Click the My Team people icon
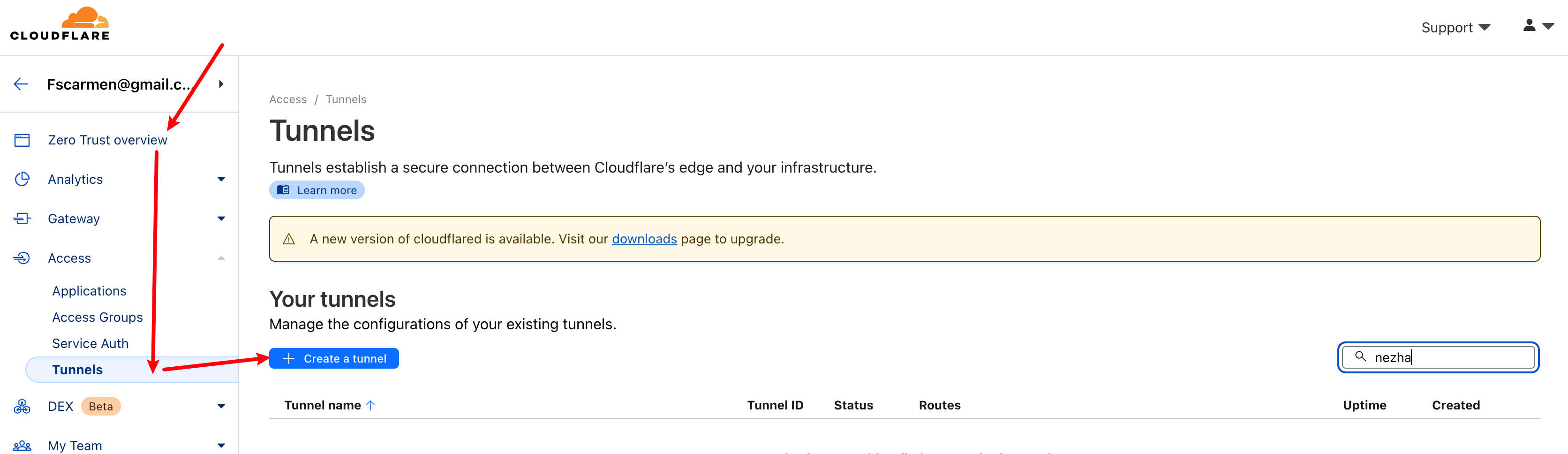 pyautogui.click(x=22, y=446)
